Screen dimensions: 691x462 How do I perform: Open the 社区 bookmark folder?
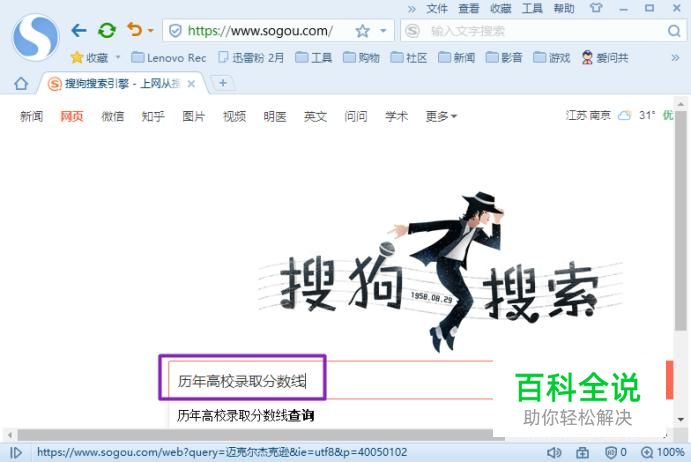pyautogui.click(x=409, y=58)
